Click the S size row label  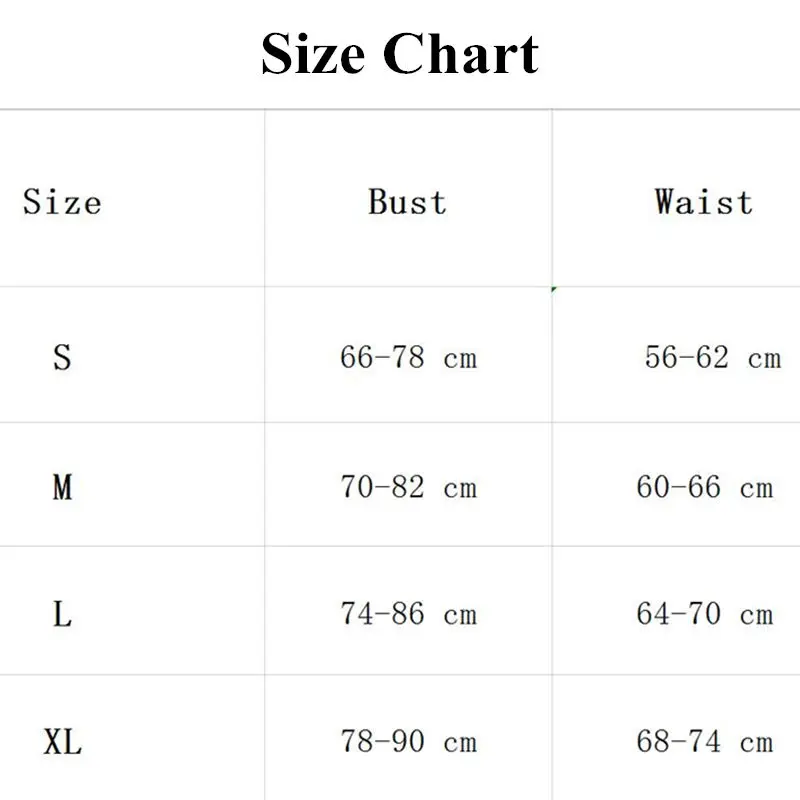click(x=62, y=357)
